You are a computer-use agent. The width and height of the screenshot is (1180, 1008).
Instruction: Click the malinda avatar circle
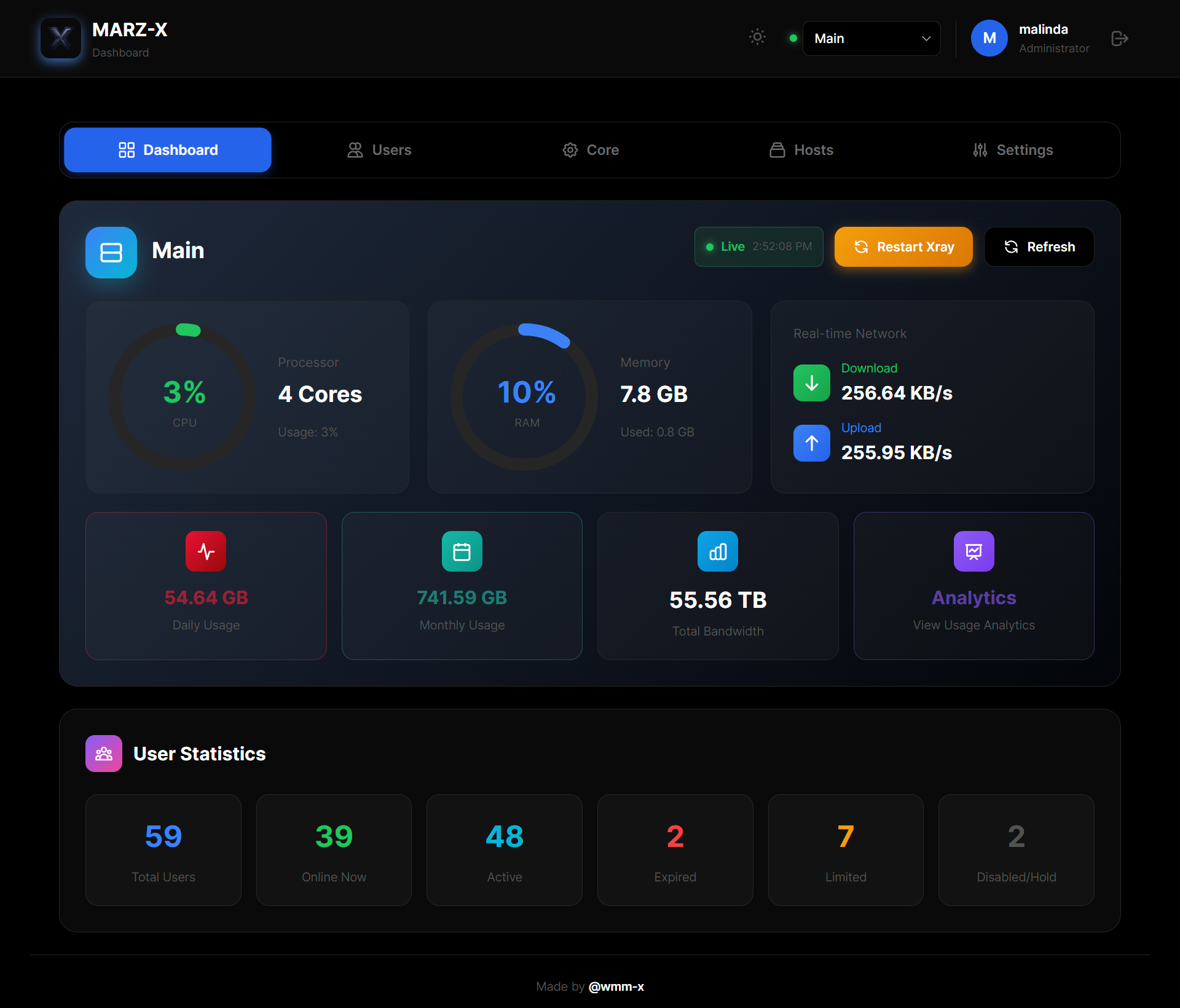[988, 38]
